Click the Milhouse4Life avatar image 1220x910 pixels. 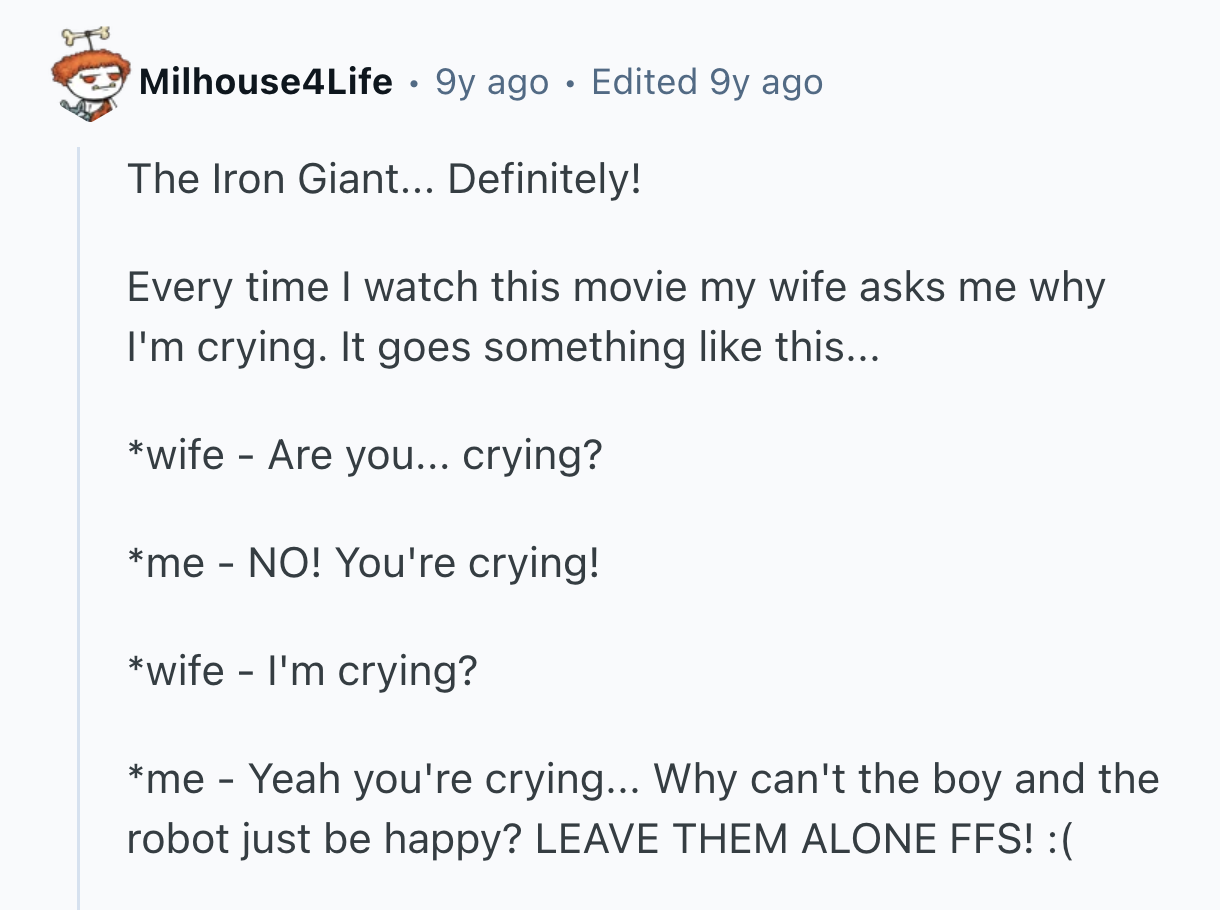[89, 83]
